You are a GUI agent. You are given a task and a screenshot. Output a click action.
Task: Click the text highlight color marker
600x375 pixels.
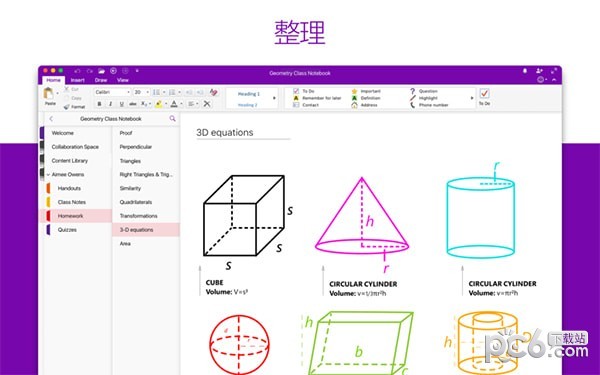158,104
